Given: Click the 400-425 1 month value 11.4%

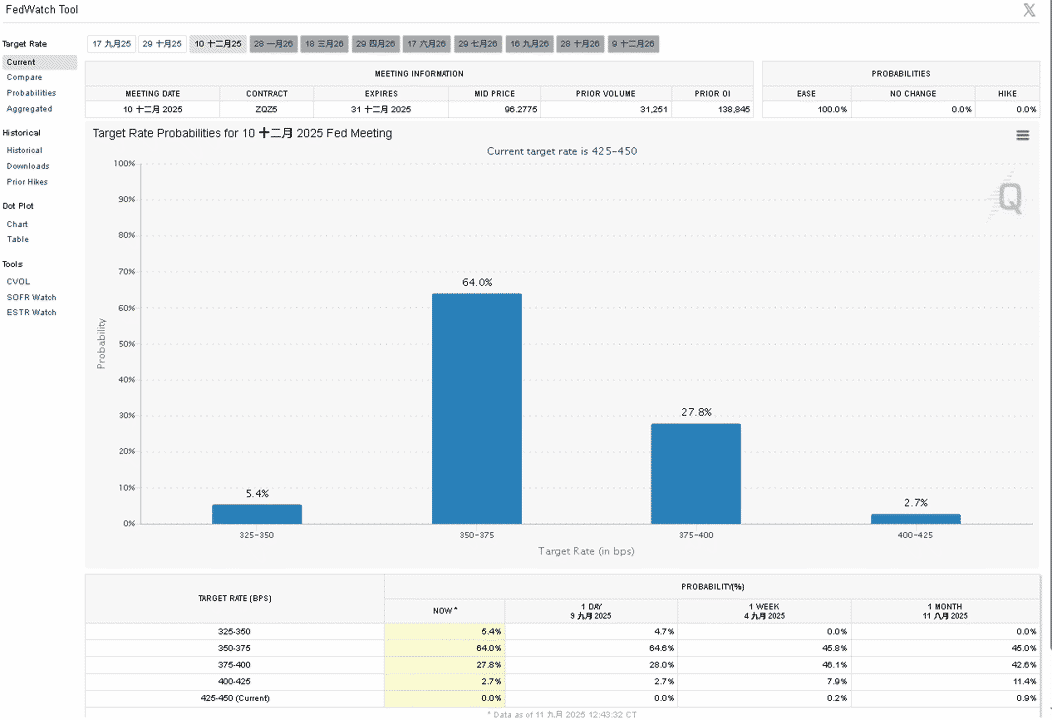Looking at the screenshot, I should (1024, 681).
